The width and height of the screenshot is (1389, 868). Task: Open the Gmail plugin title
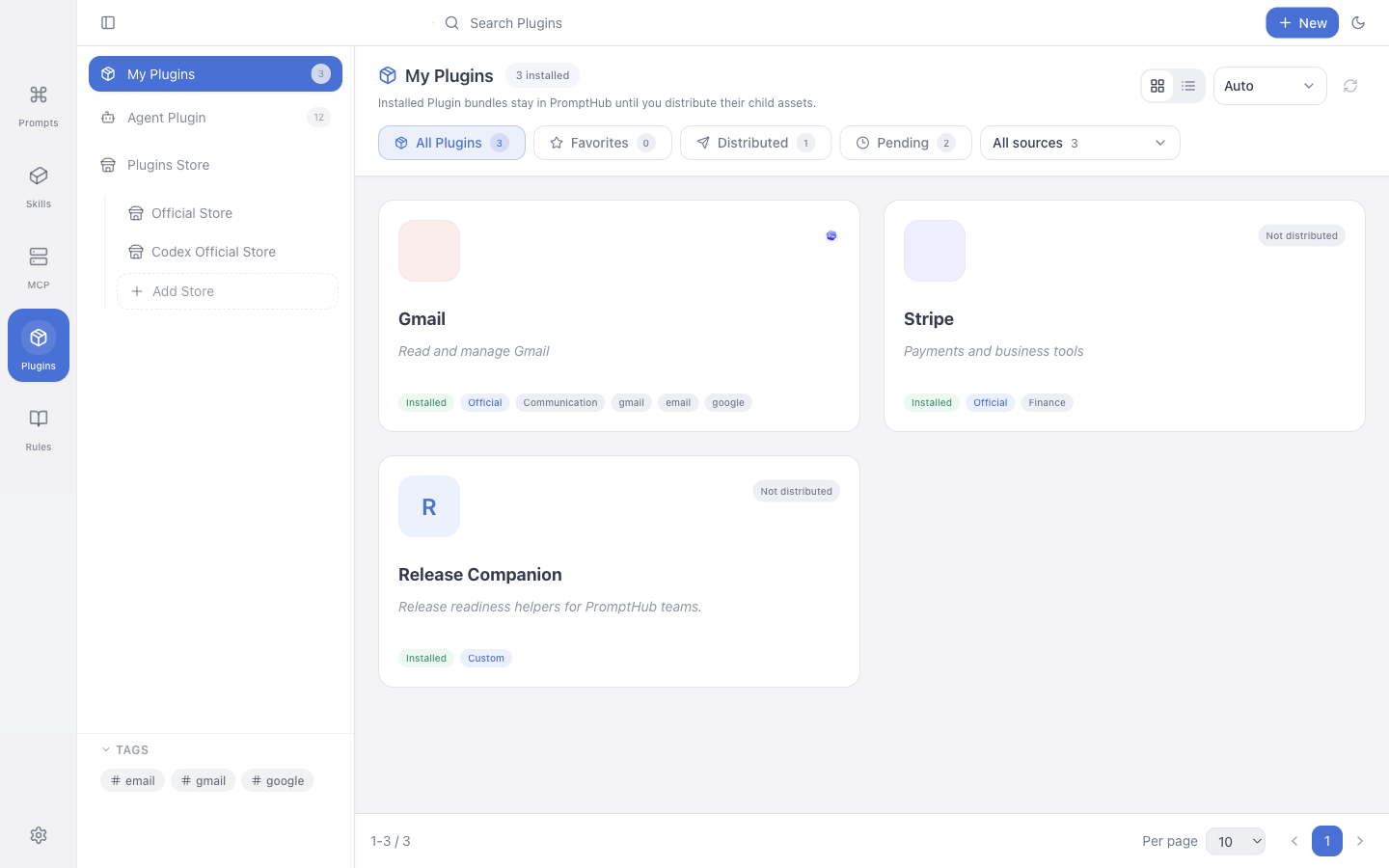tap(422, 319)
